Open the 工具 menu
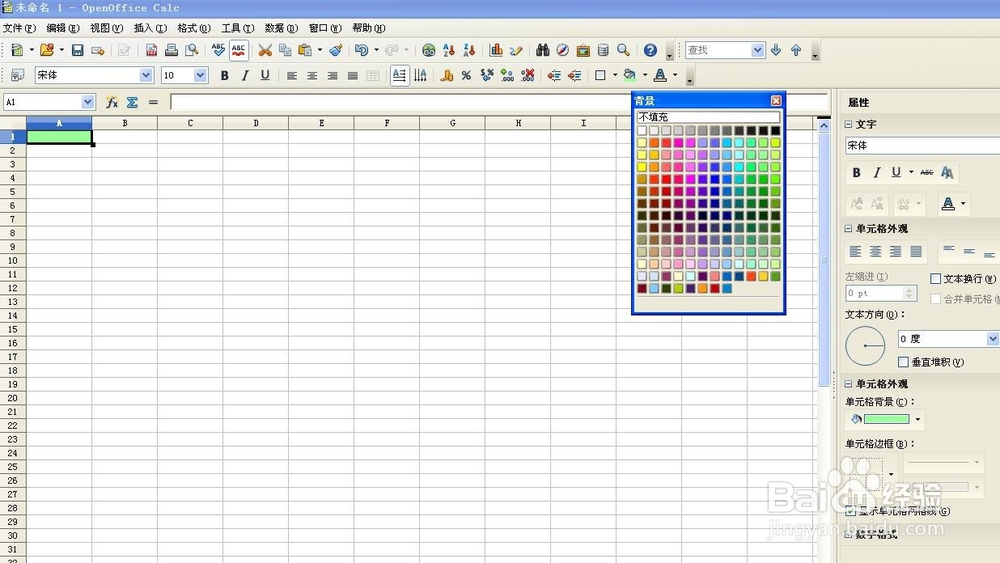 [237, 28]
